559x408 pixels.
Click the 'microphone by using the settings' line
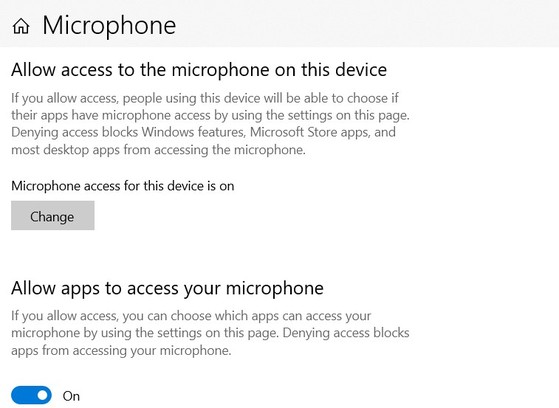click(x=210, y=333)
